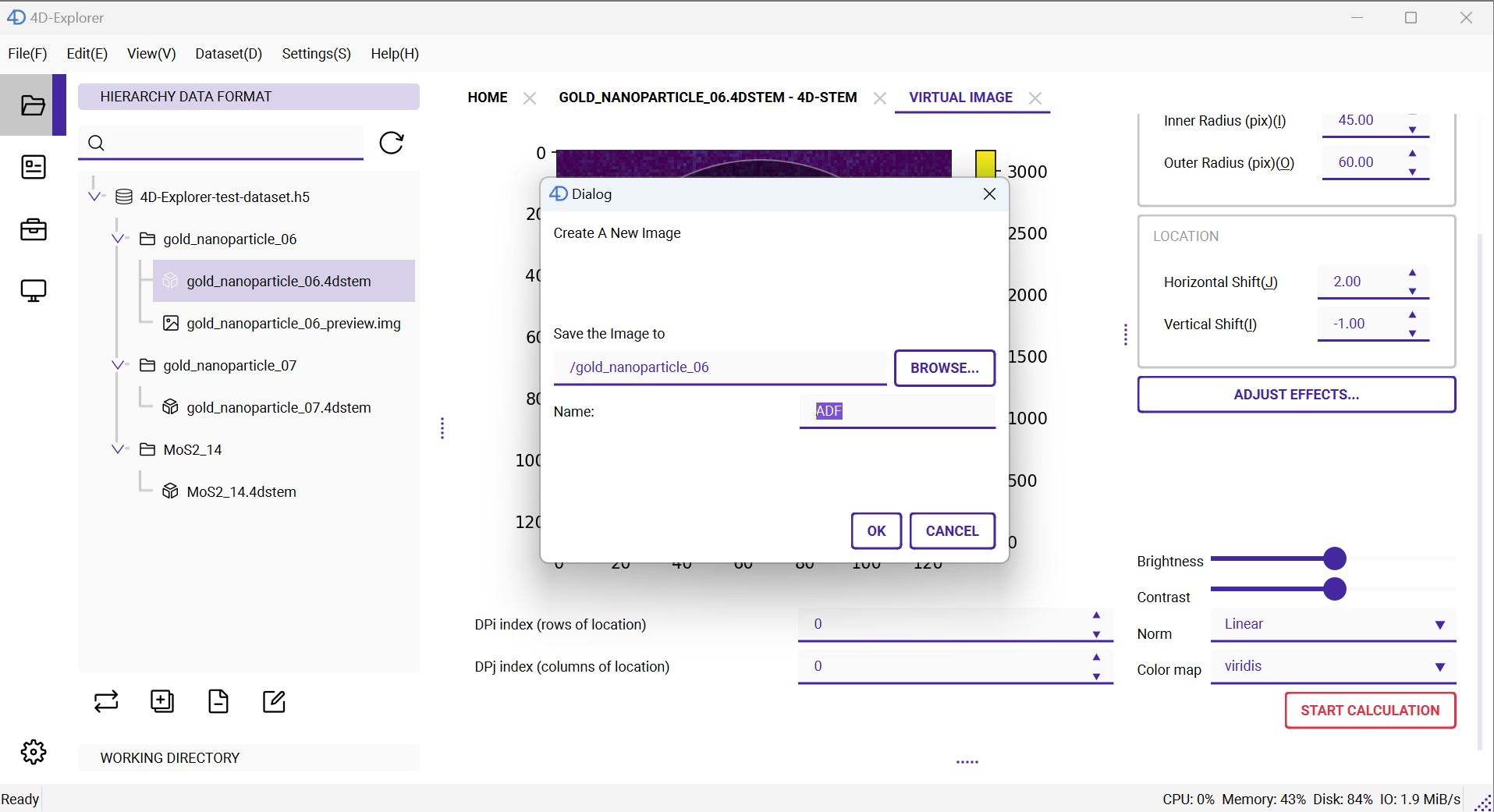This screenshot has height=812, width=1494.
Task: Click the START CALCULATION button
Action: (1370, 711)
